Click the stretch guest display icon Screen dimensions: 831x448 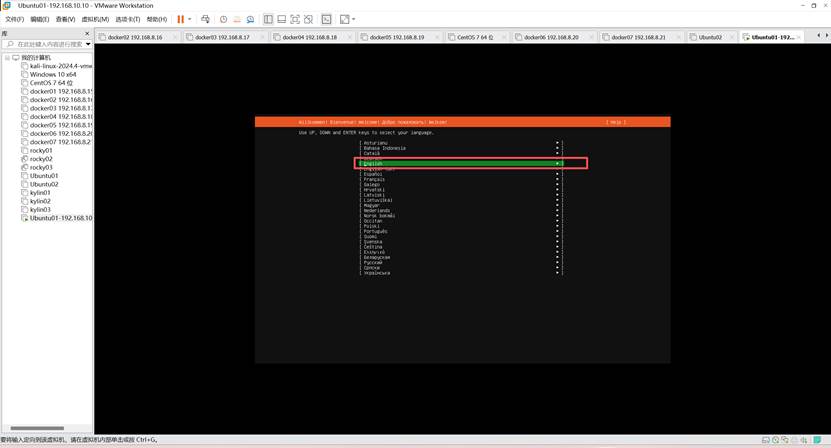[x=344, y=19]
